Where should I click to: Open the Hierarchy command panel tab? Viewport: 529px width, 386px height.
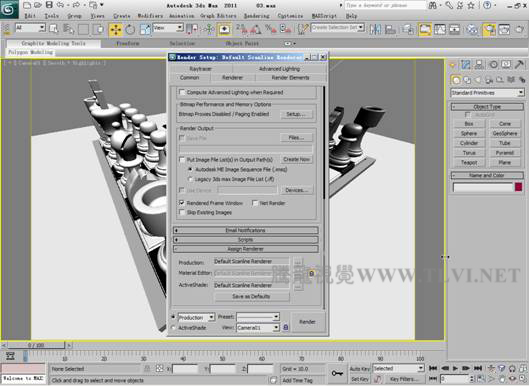click(479, 64)
